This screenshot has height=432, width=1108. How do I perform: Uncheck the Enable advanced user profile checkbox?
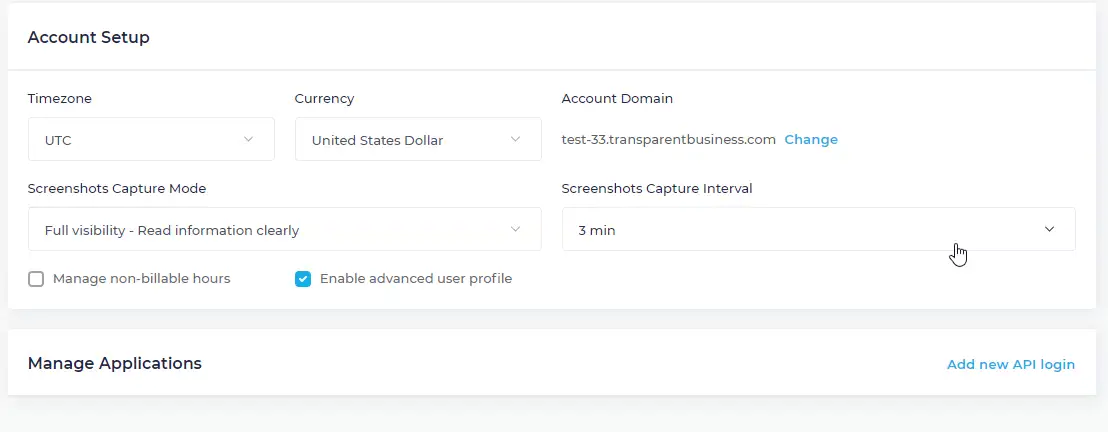click(x=303, y=279)
